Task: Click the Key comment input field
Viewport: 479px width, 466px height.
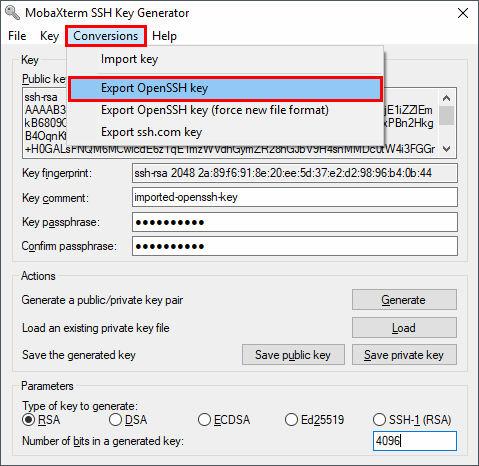Action: coord(295,197)
